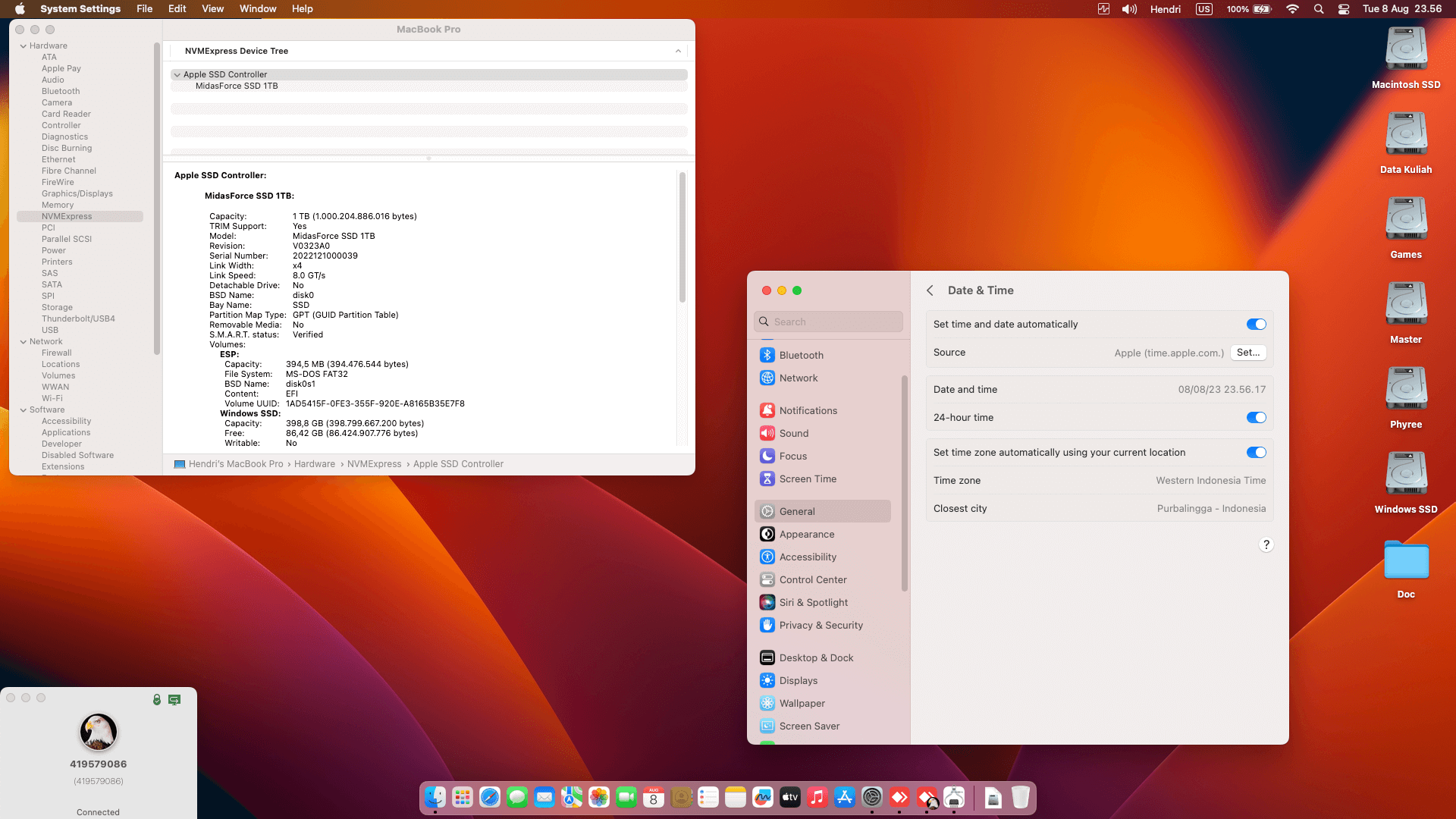Screen dimensions: 1456x819
Task: Open App Store from the Dock
Action: pyautogui.click(x=845, y=797)
